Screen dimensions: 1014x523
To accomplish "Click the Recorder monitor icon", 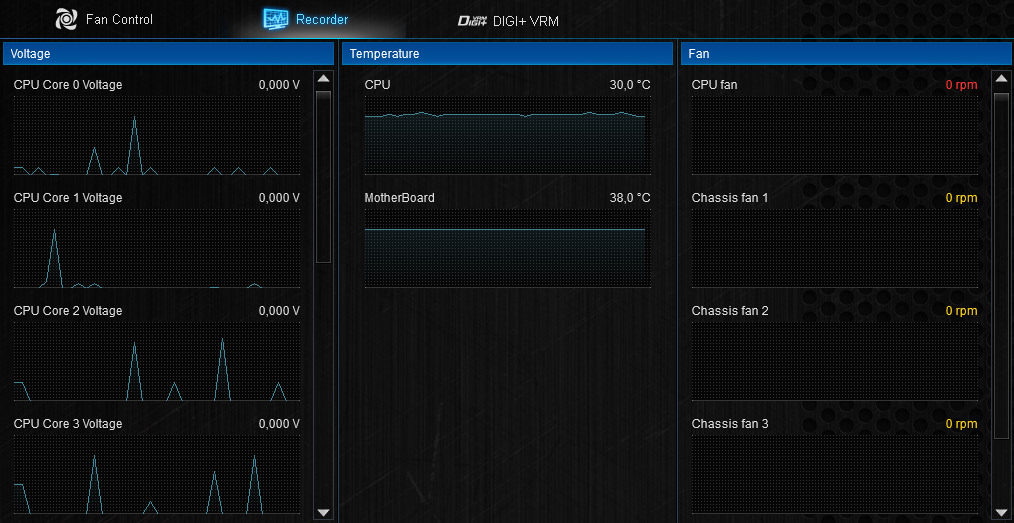I will point(275,19).
